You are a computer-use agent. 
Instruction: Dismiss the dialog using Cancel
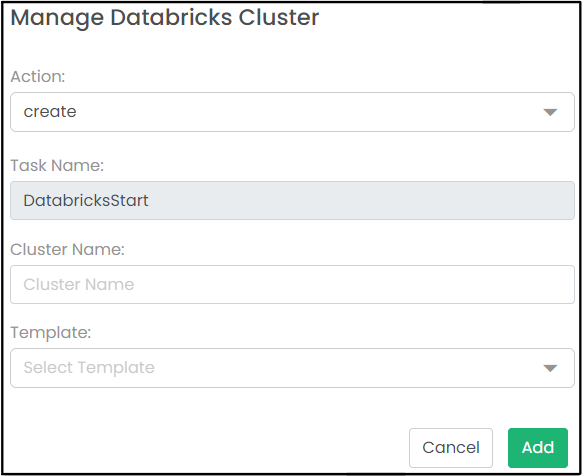(451, 448)
